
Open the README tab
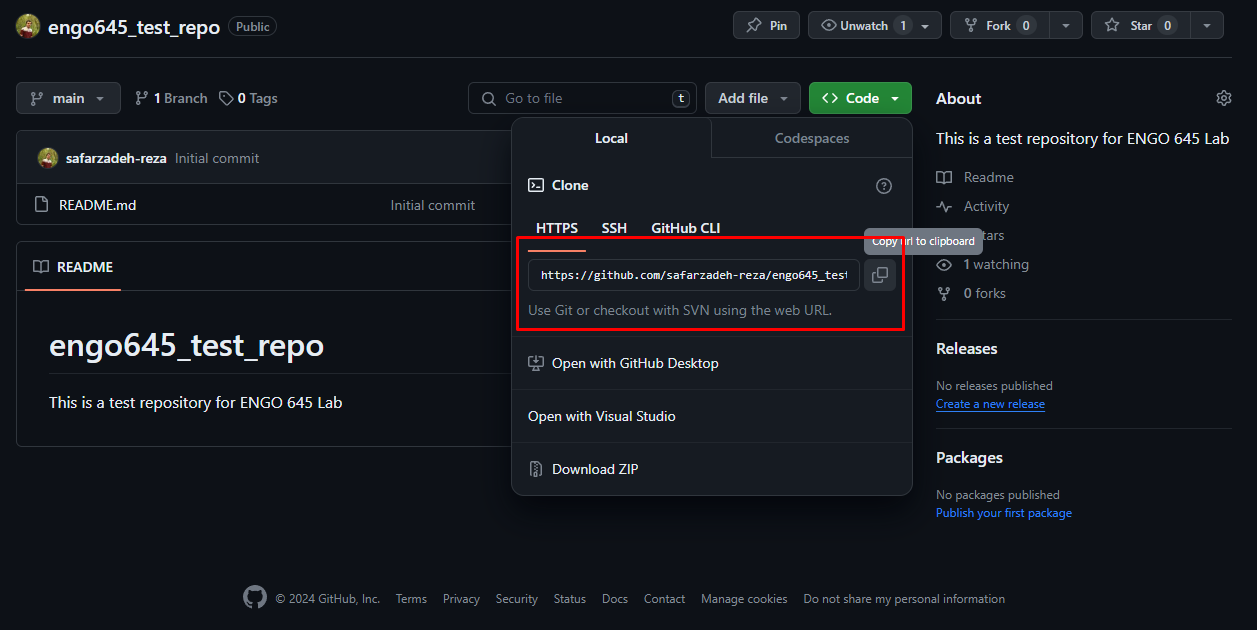(x=73, y=267)
